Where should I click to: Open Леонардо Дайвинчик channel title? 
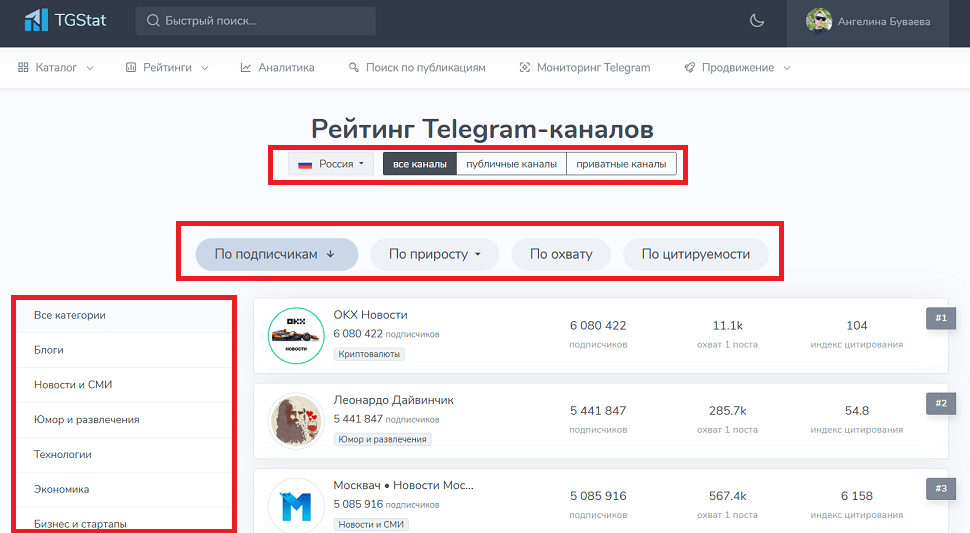pos(393,400)
